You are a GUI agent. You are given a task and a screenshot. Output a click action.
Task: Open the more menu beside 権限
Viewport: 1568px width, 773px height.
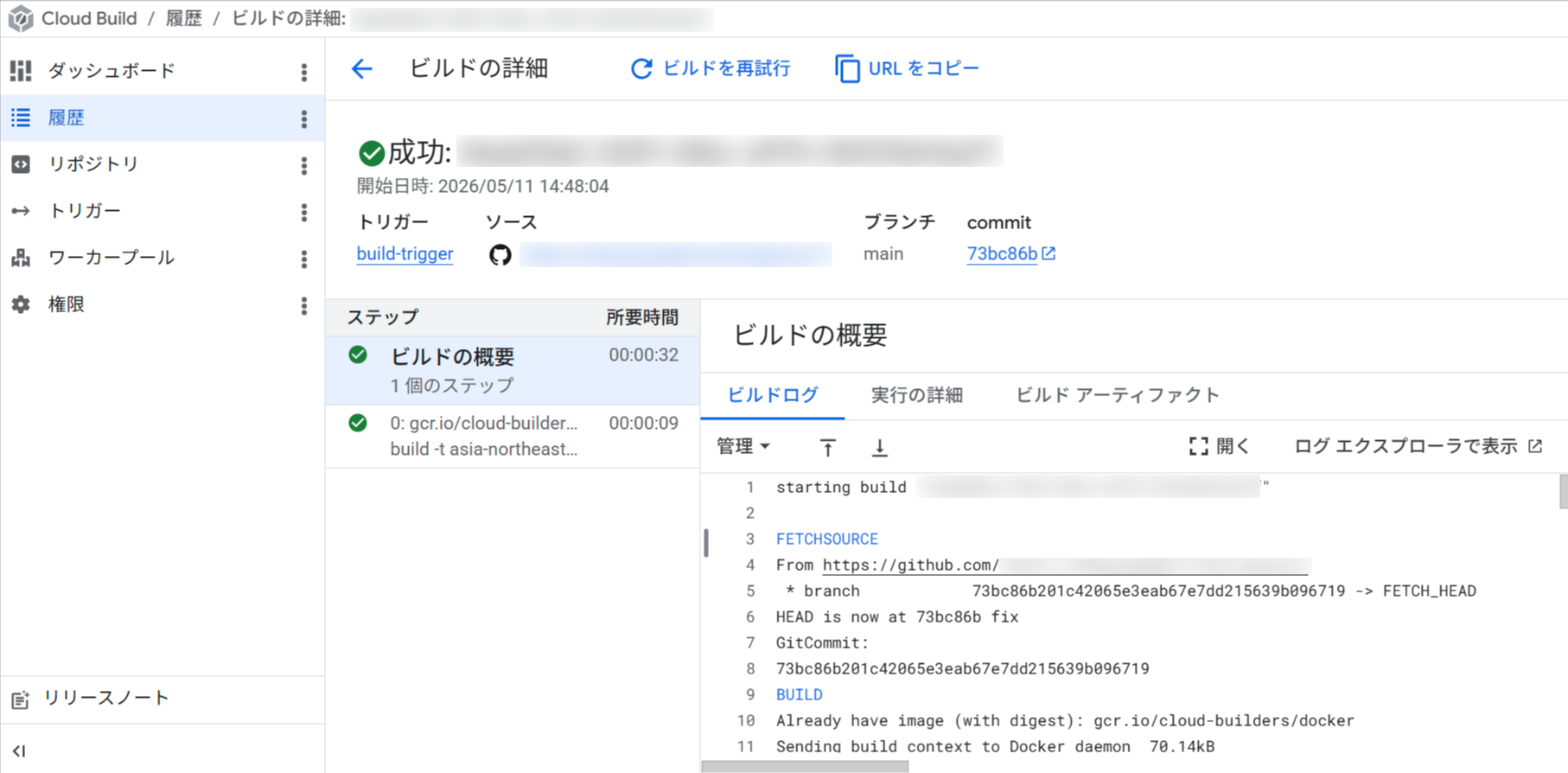(303, 305)
